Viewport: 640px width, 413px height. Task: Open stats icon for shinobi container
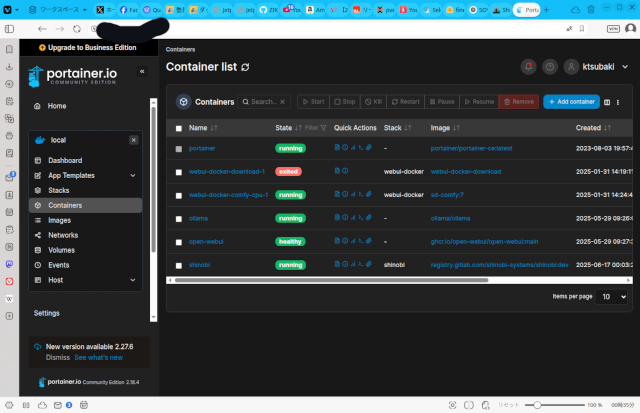click(x=353, y=264)
